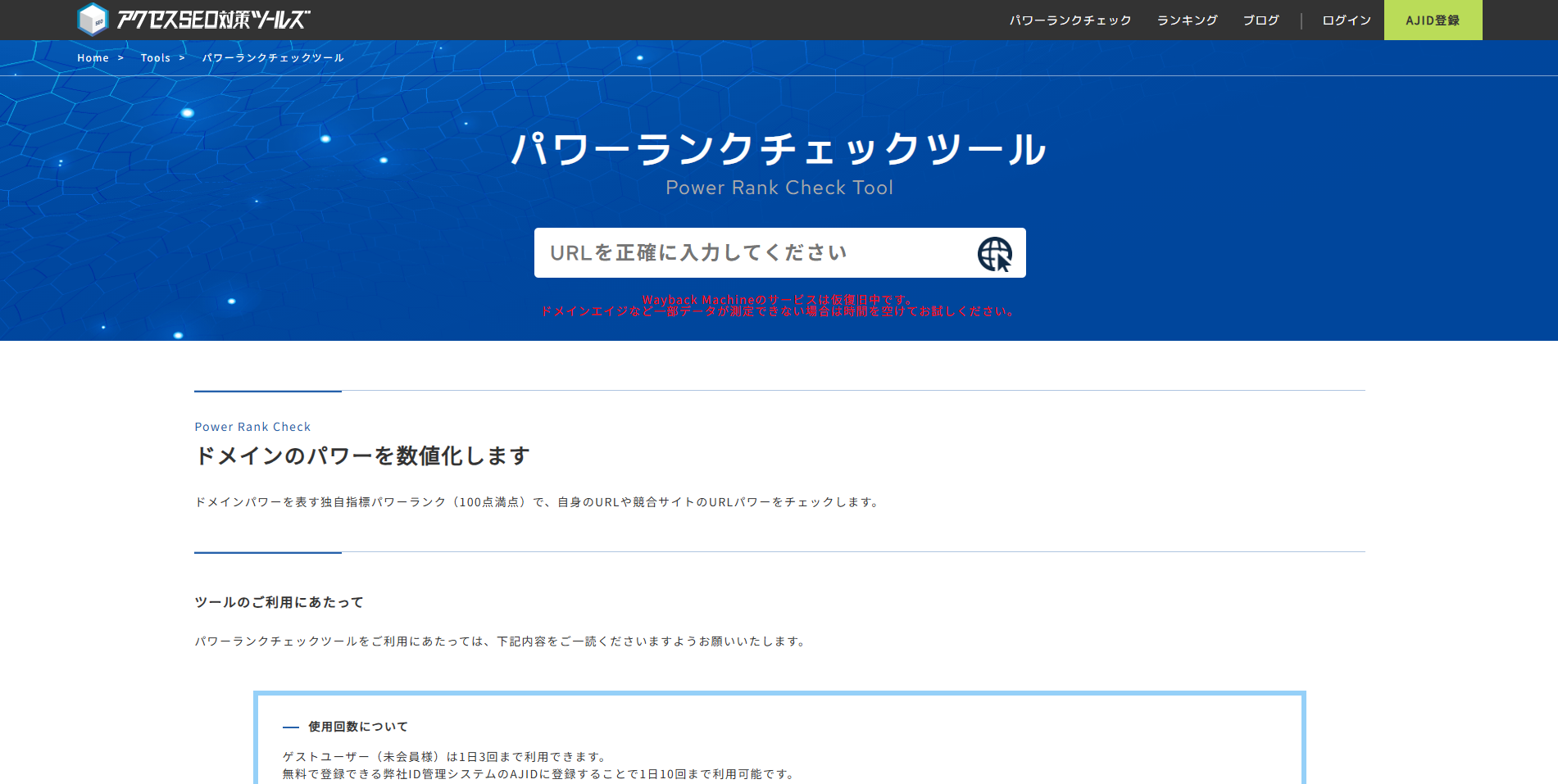Click the Tools breadcrumb link
This screenshot has width=1558, height=784.
coord(155,58)
